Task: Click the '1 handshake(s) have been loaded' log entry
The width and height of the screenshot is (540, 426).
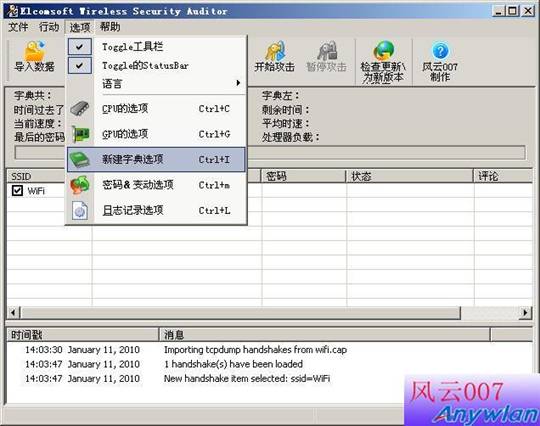Action: pos(233,364)
